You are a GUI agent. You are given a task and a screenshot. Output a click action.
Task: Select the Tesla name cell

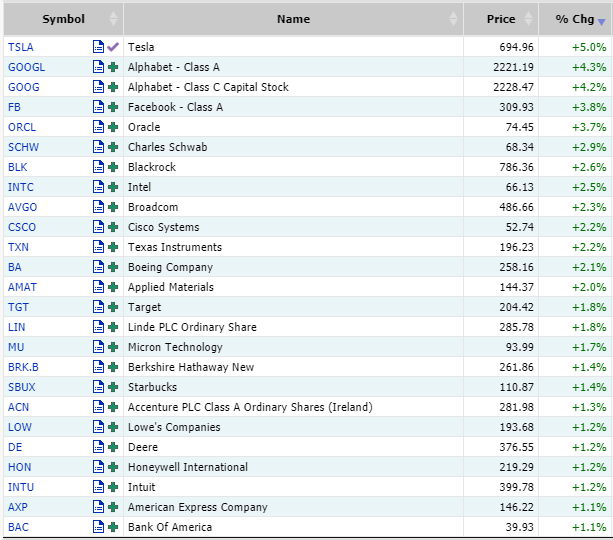point(293,47)
